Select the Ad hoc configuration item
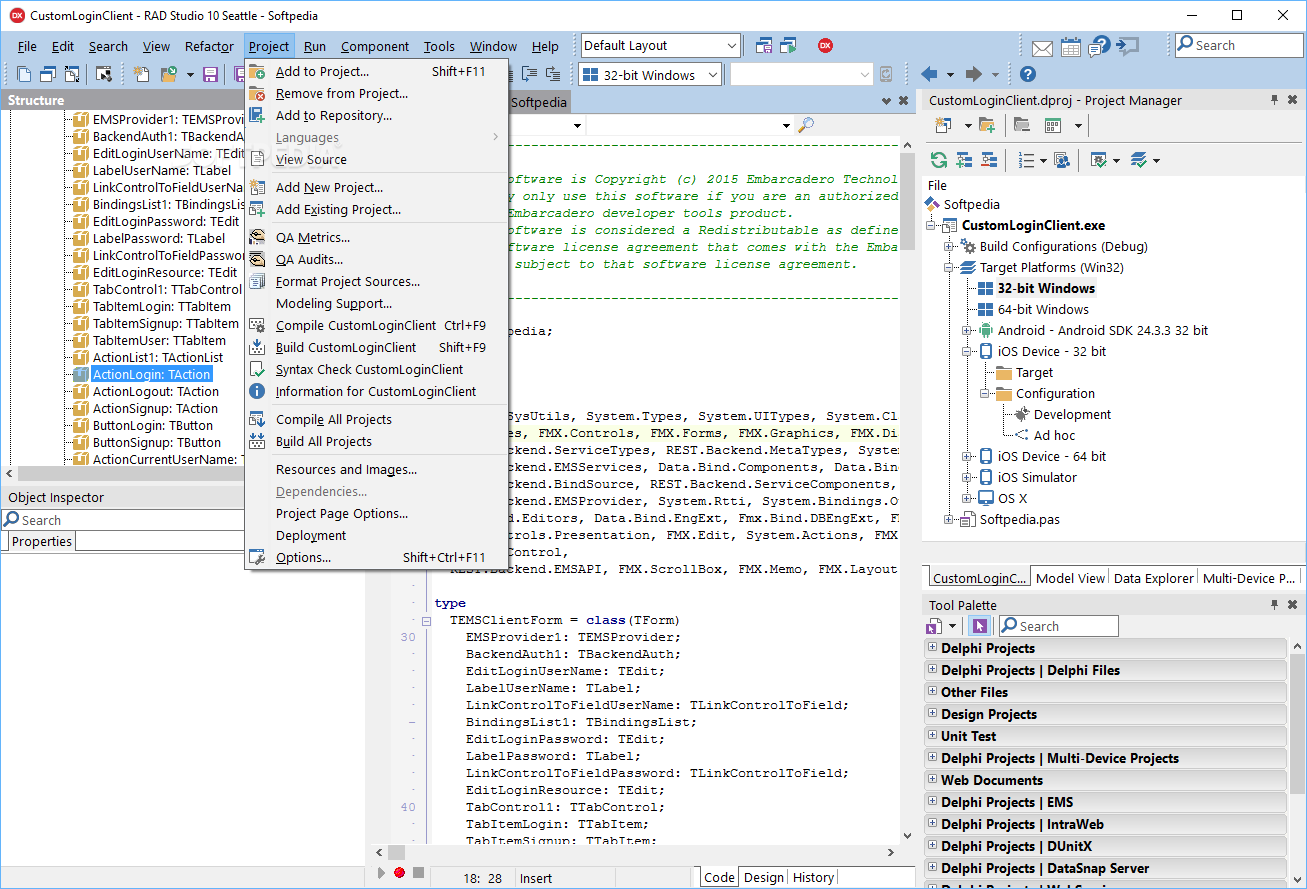 click(x=1054, y=435)
